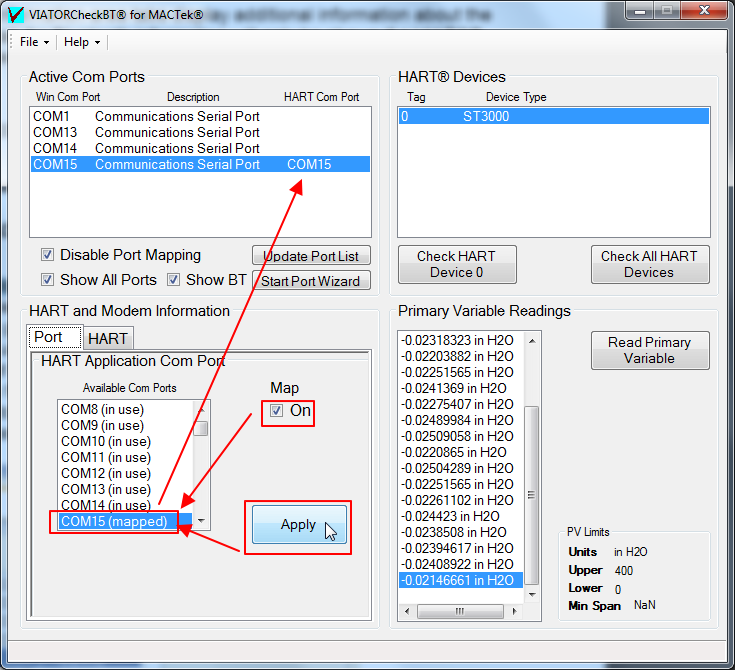Toggle Show All Ports checkbox

[x=47, y=280]
